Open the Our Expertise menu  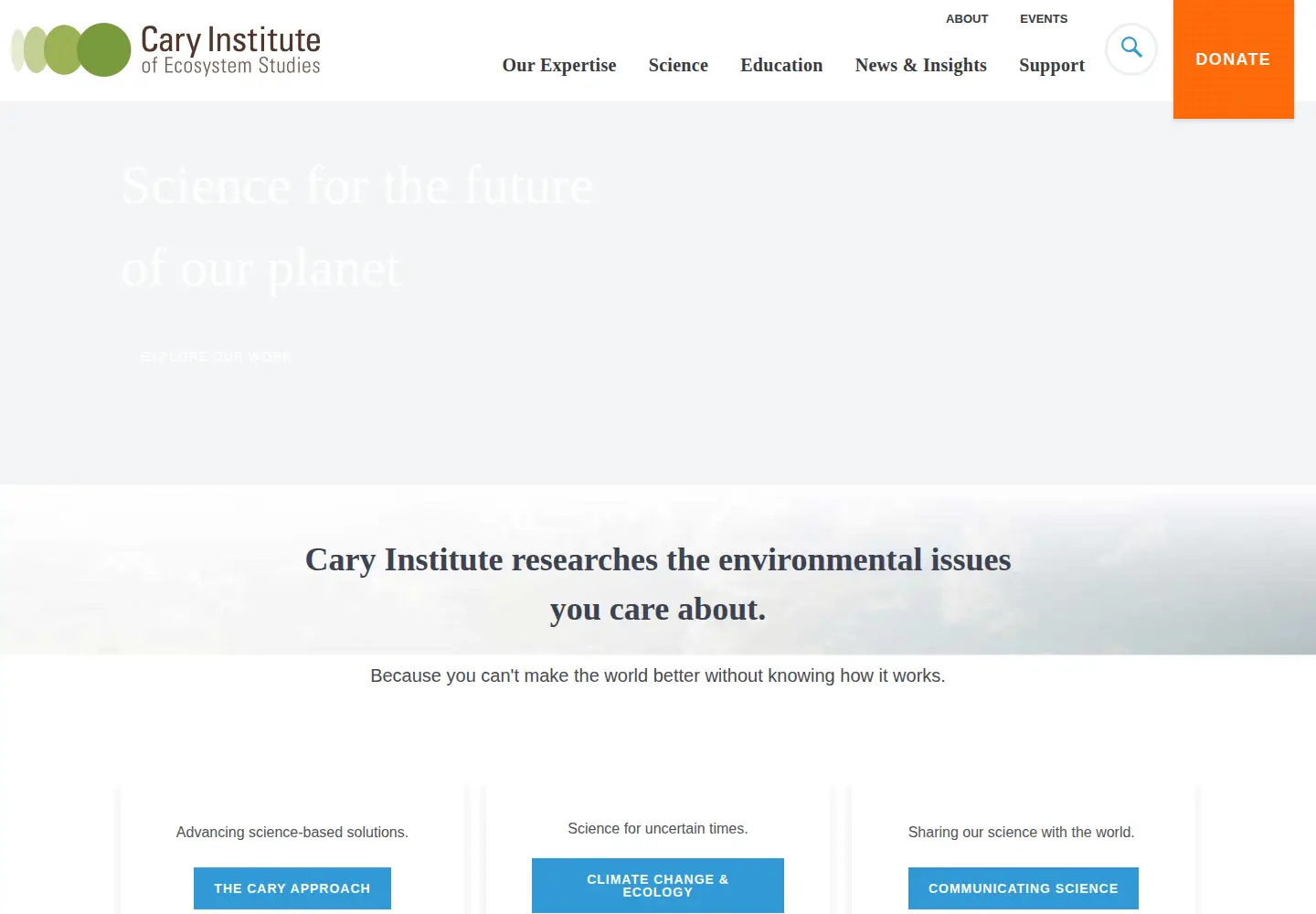pos(559,65)
